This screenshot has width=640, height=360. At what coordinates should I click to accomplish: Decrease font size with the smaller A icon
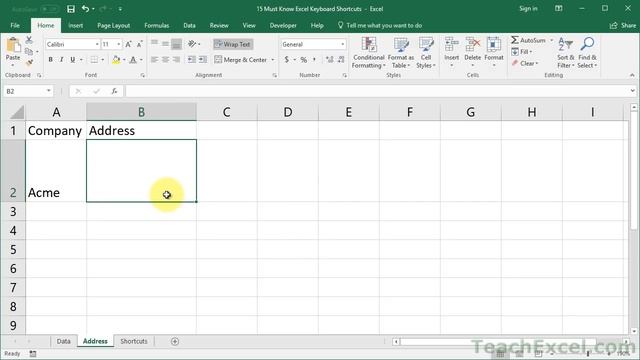(x=139, y=44)
